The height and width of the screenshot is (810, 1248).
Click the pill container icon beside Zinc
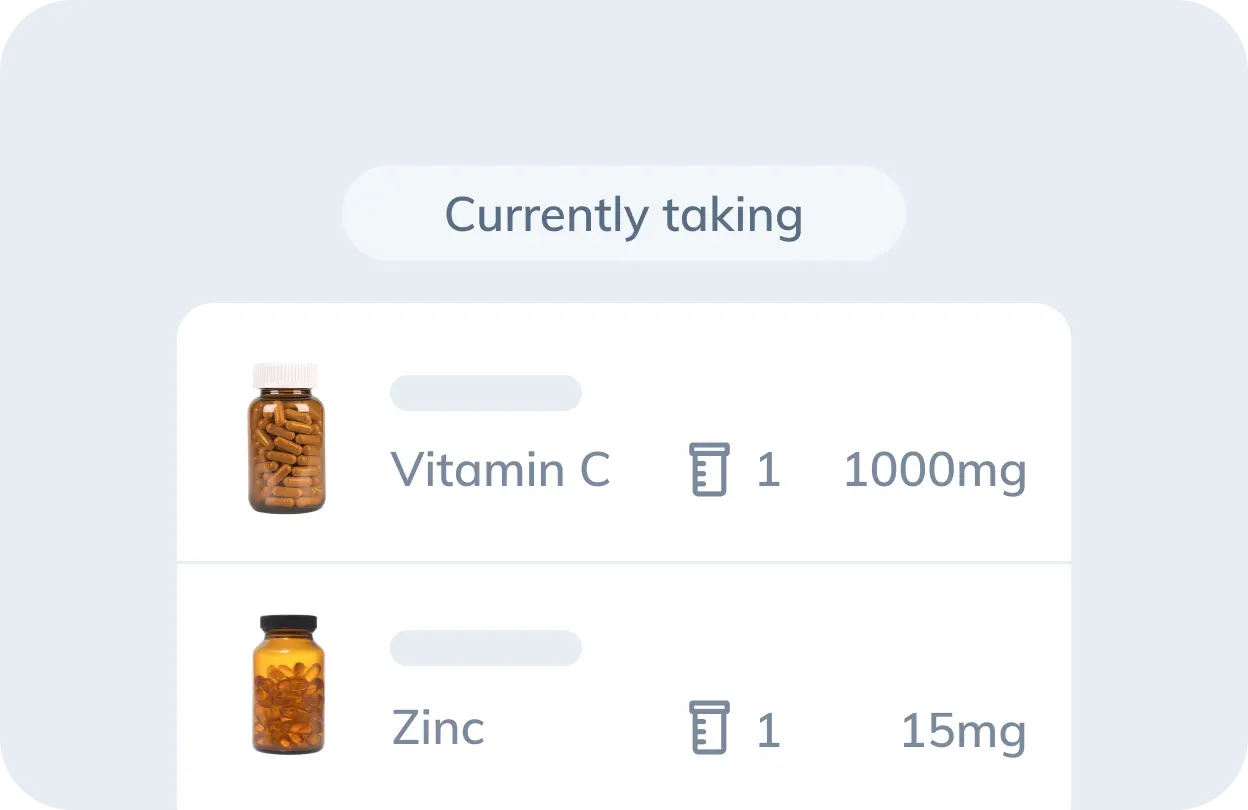click(709, 727)
